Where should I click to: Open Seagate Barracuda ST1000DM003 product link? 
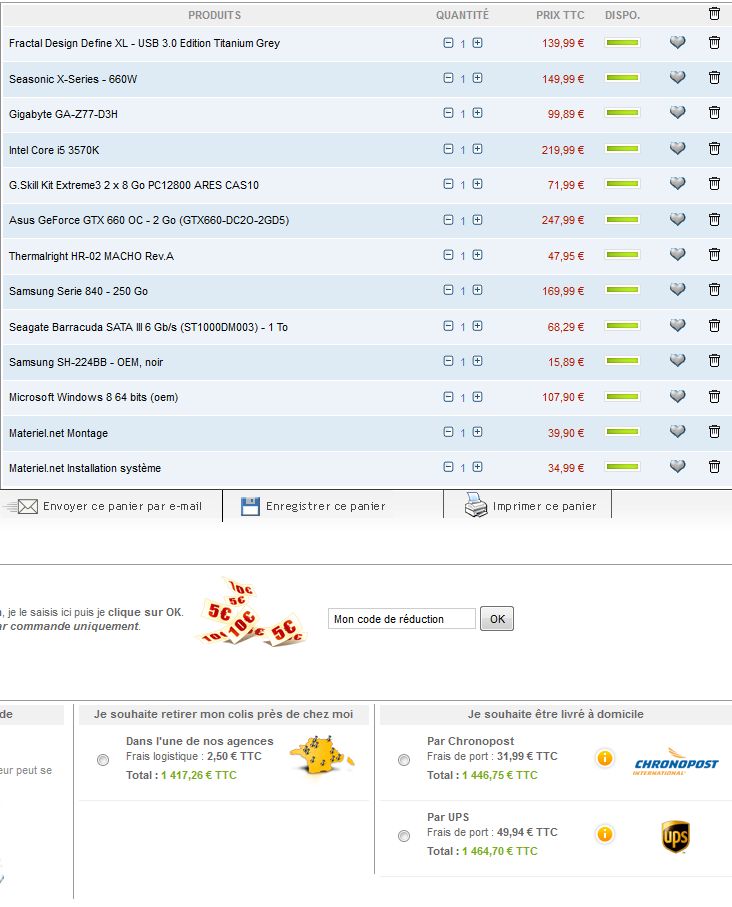coord(148,327)
